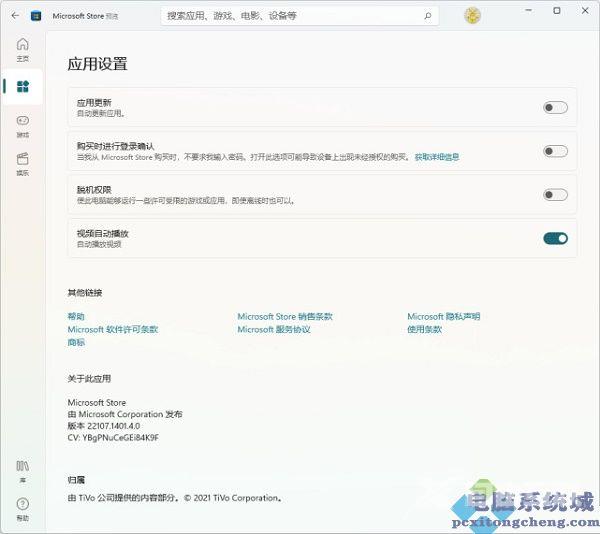Viewport: 600px width, 534px height.
Task: Open the Microsoft 隐私声明 link
Action: (443, 316)
